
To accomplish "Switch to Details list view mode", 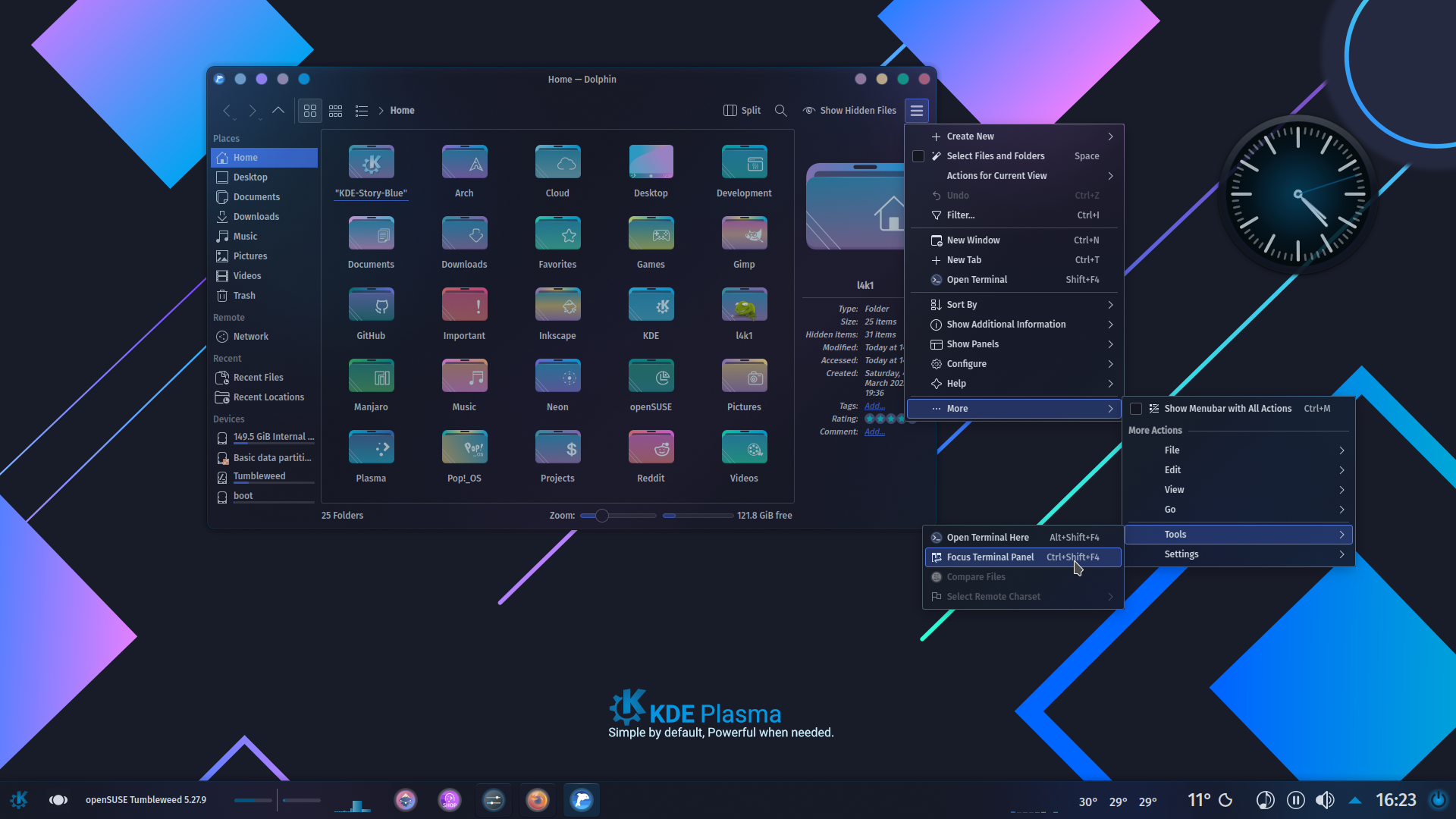I will 362,111.
